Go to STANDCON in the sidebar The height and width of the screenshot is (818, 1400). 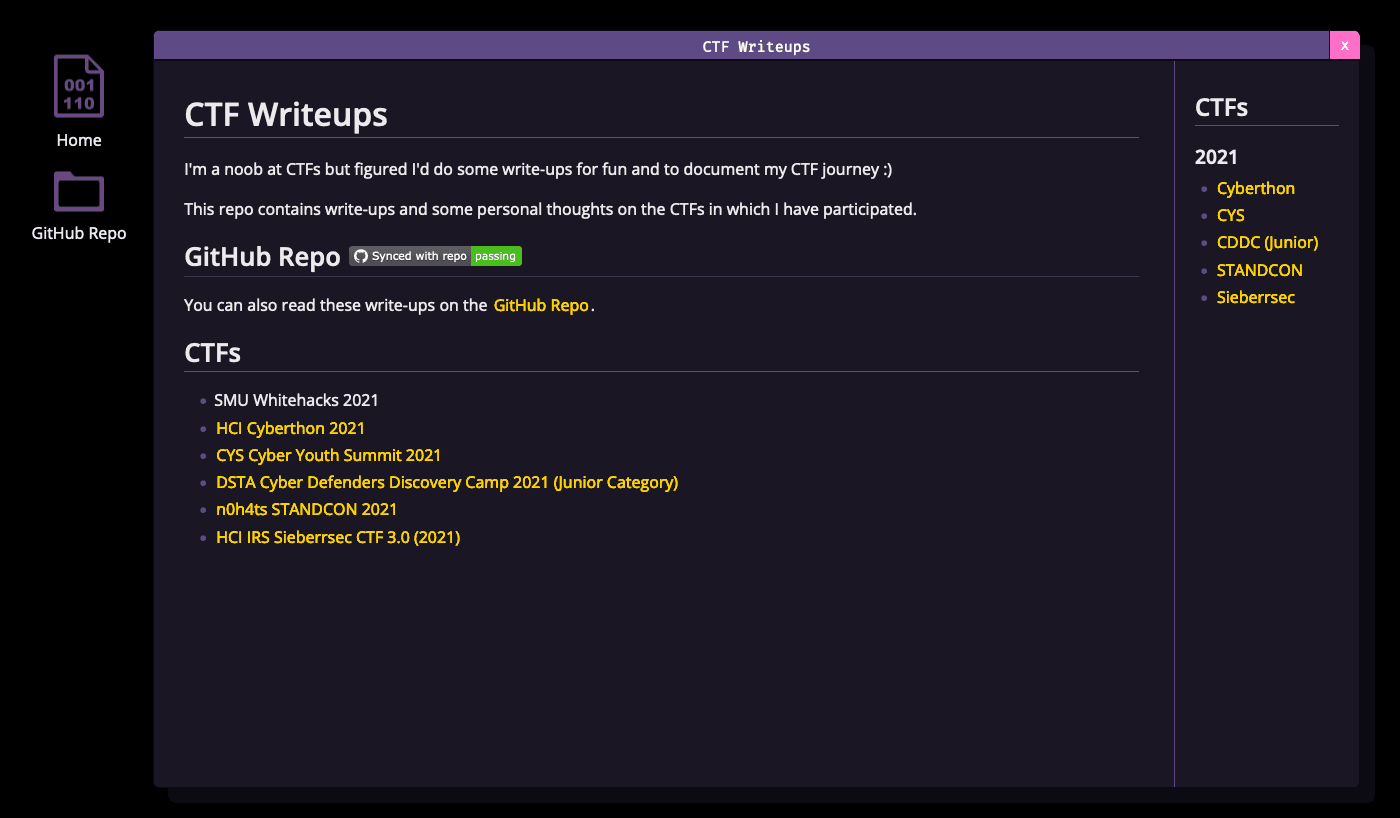pyautogui.click(x=1260, y=270)
